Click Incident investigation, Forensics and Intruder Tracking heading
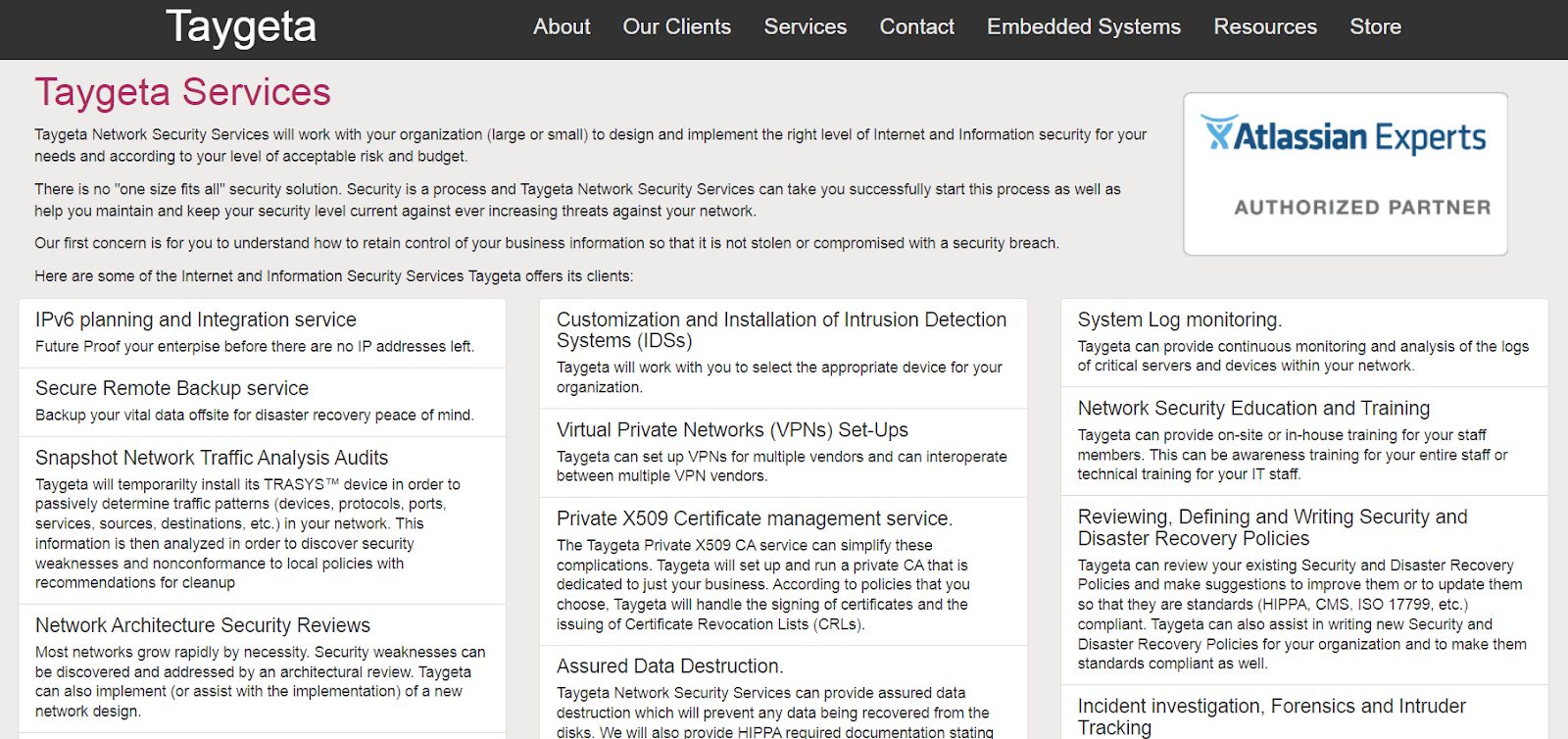Screen dimensions: 1568x739 click(x=1272, y=716)
